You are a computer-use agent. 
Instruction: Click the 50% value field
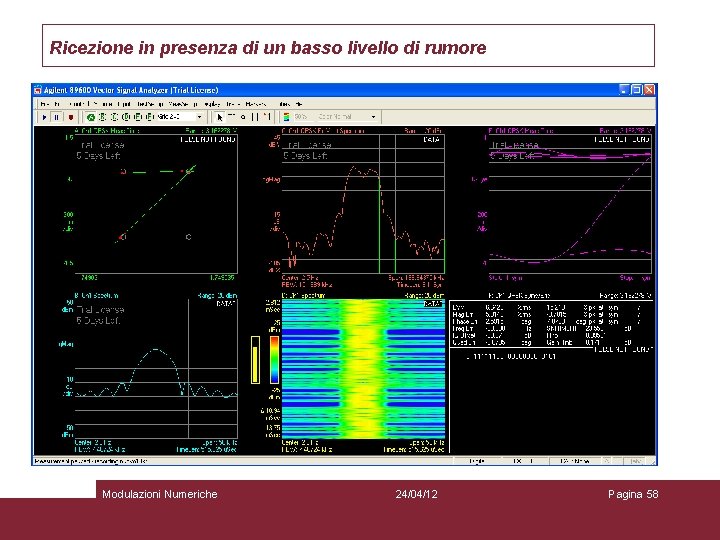click(x=301, y=117)
